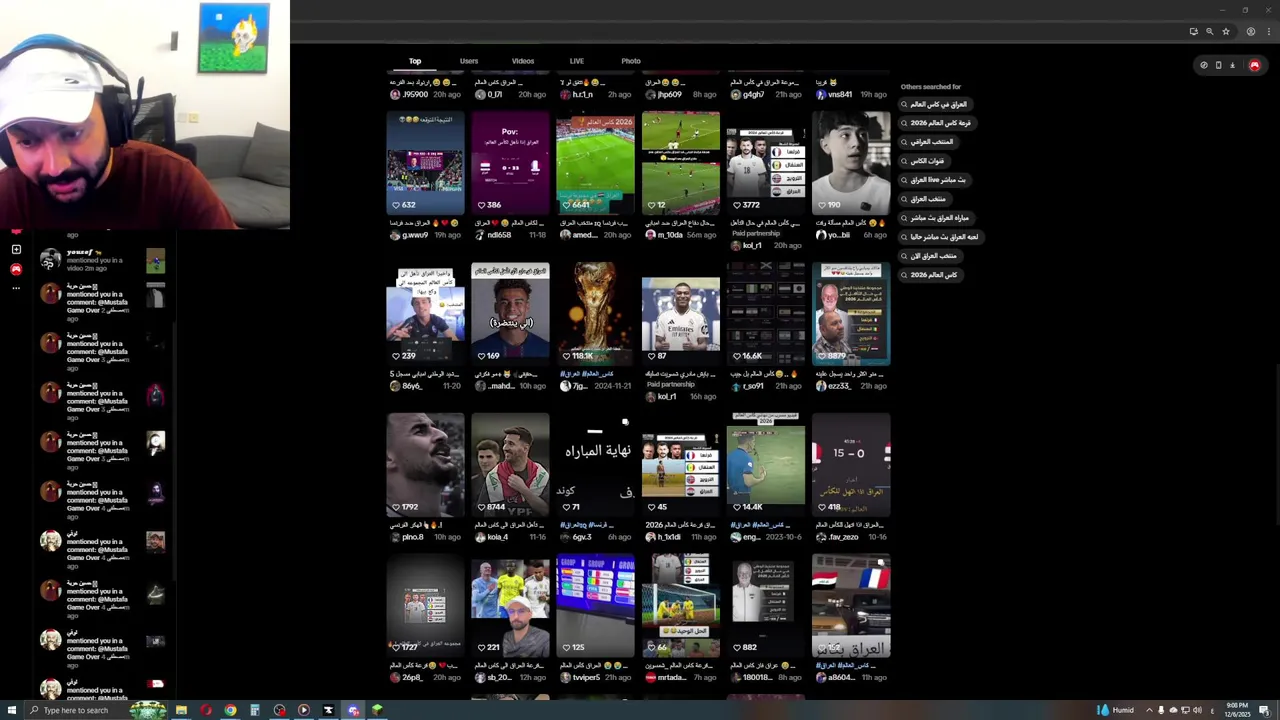The height and width of the screenshot is (720, 1280).
Task: Pick suggestion 'منتخب العراق الان'
Action: click(929, 256)
